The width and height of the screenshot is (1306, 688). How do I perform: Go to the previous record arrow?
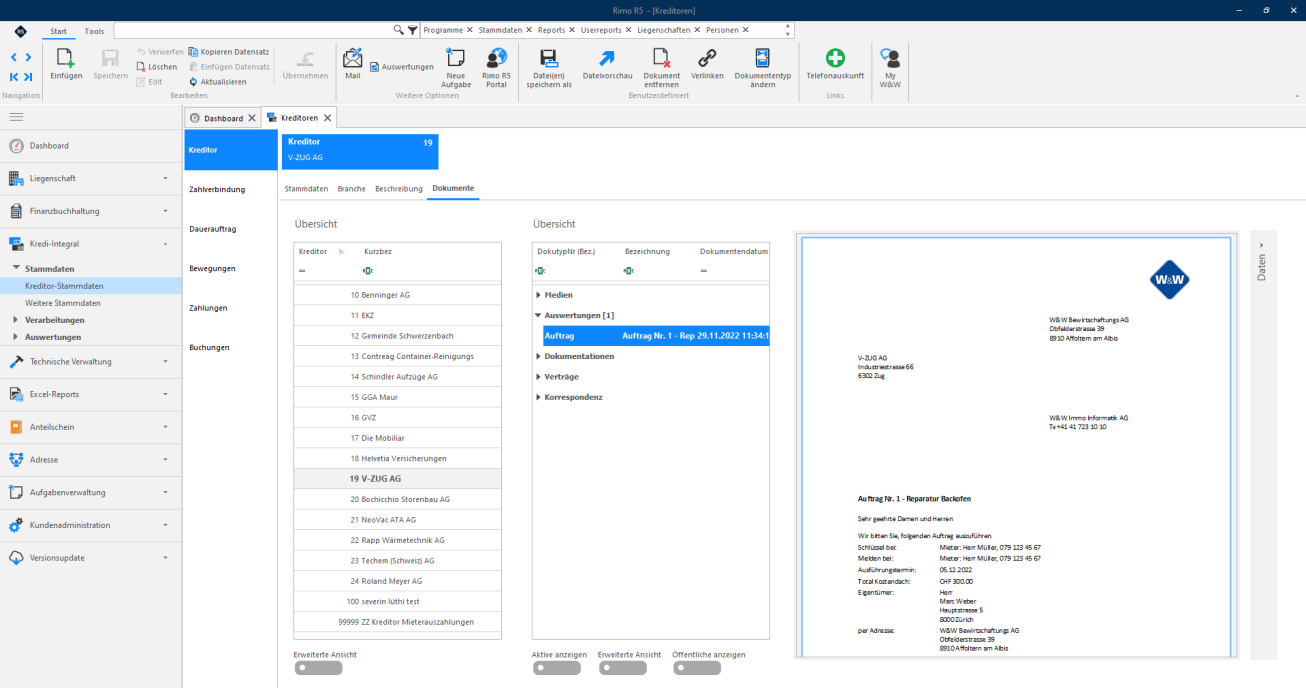point(14,58)
